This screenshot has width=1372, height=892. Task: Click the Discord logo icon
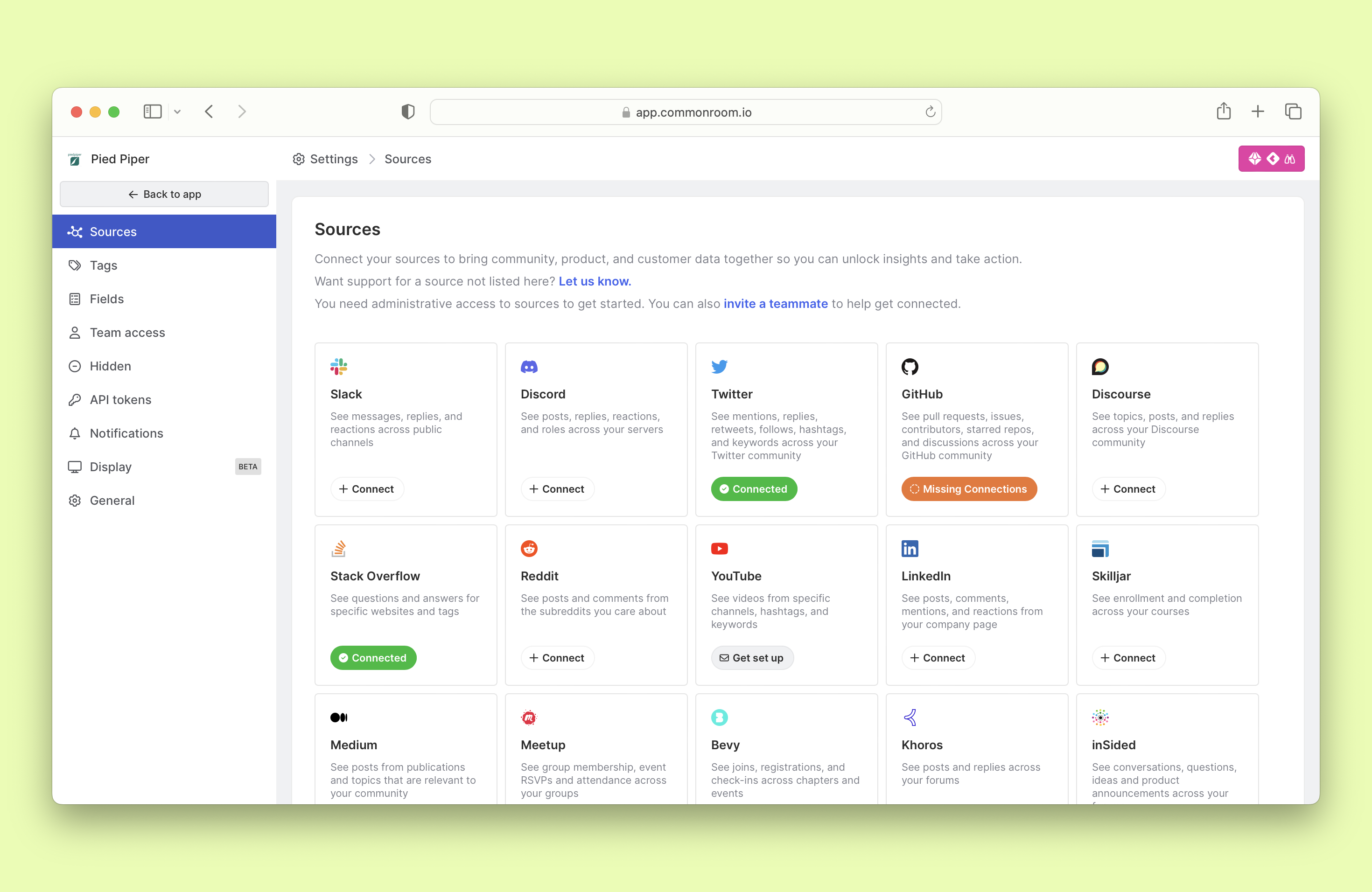point(529,367)
